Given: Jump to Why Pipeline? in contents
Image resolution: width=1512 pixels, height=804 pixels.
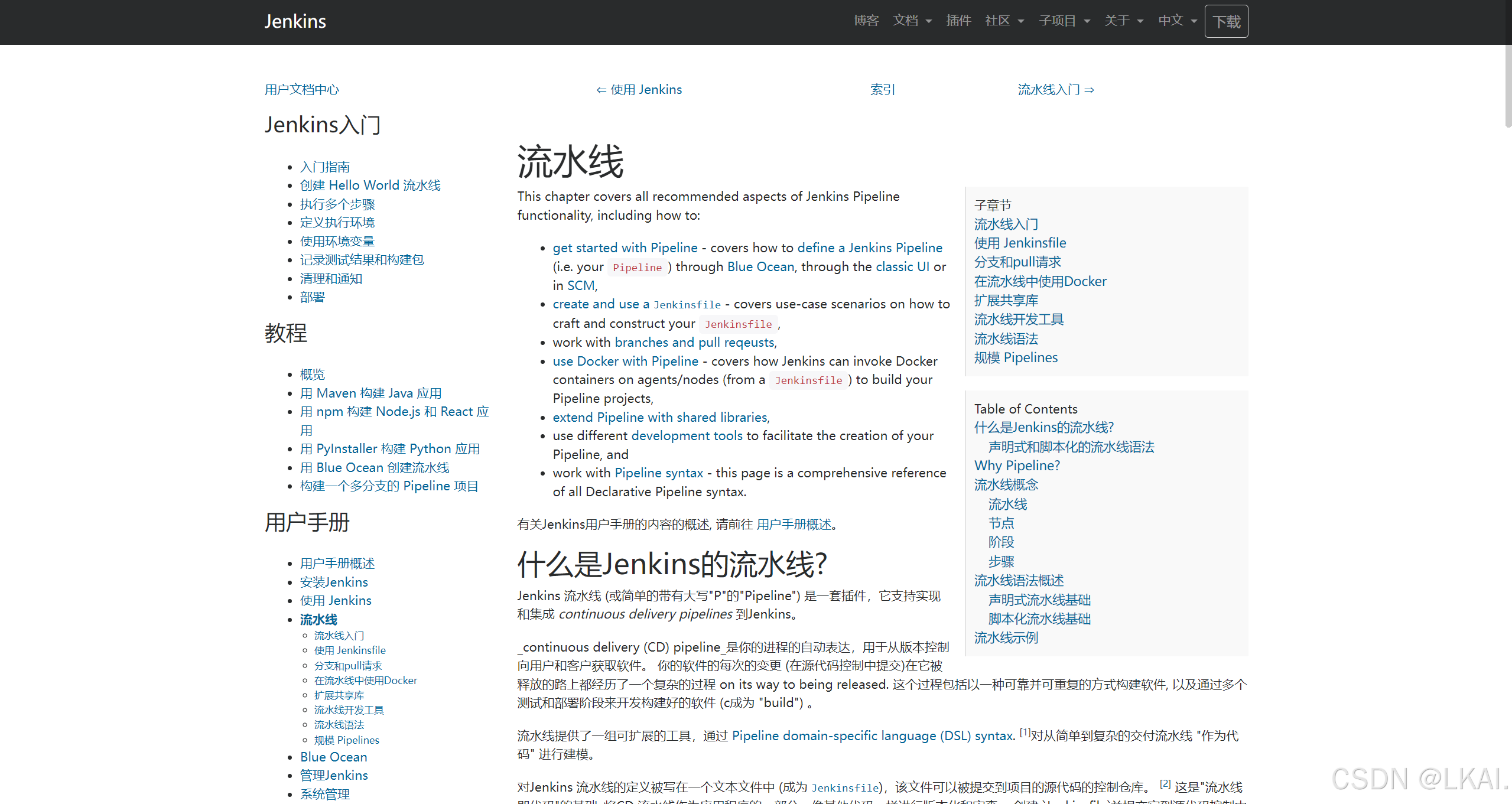Looking at the screenshot, I should tap(1017, 466).
